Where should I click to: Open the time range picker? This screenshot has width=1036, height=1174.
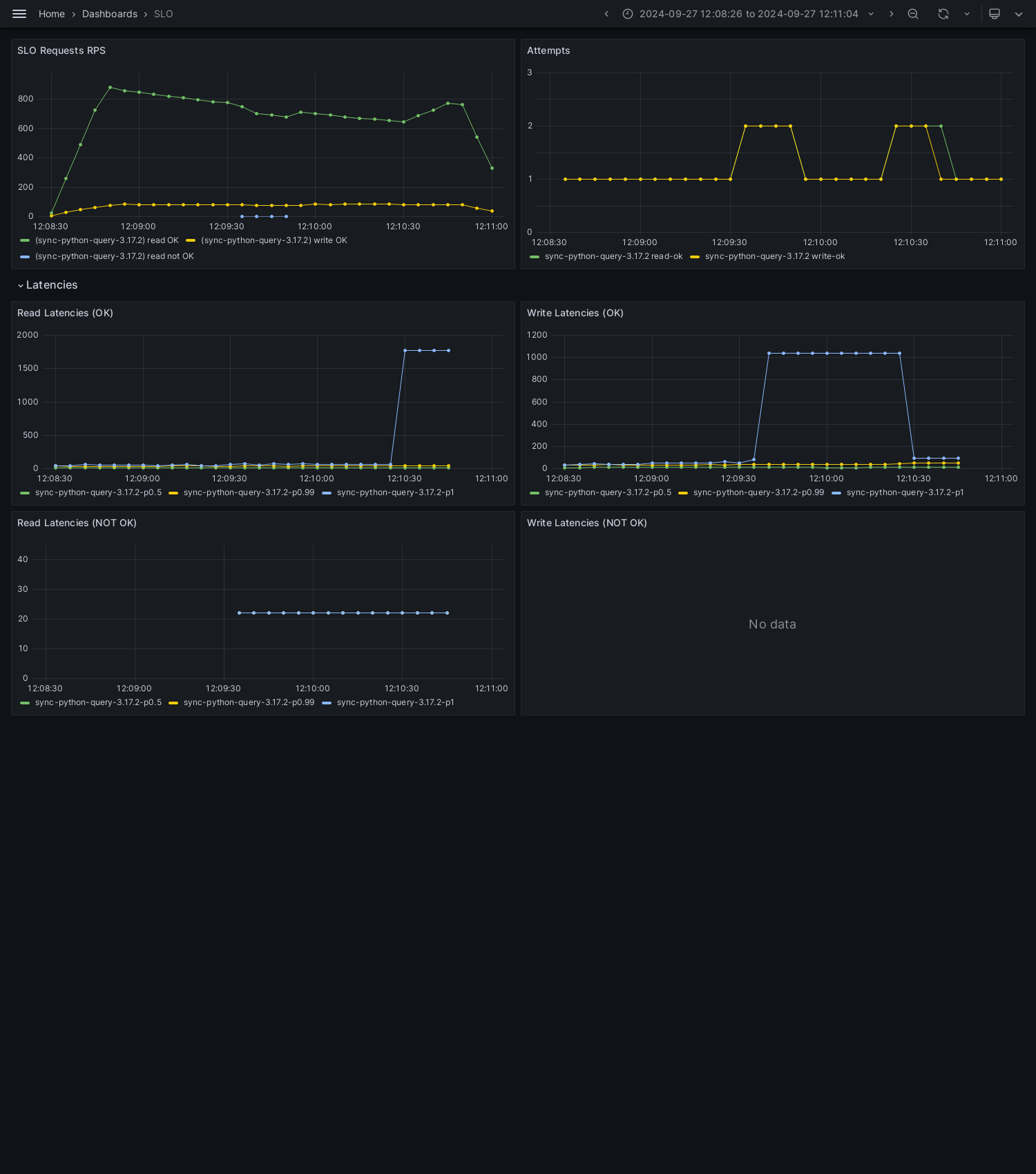click(x=749, y=14)
